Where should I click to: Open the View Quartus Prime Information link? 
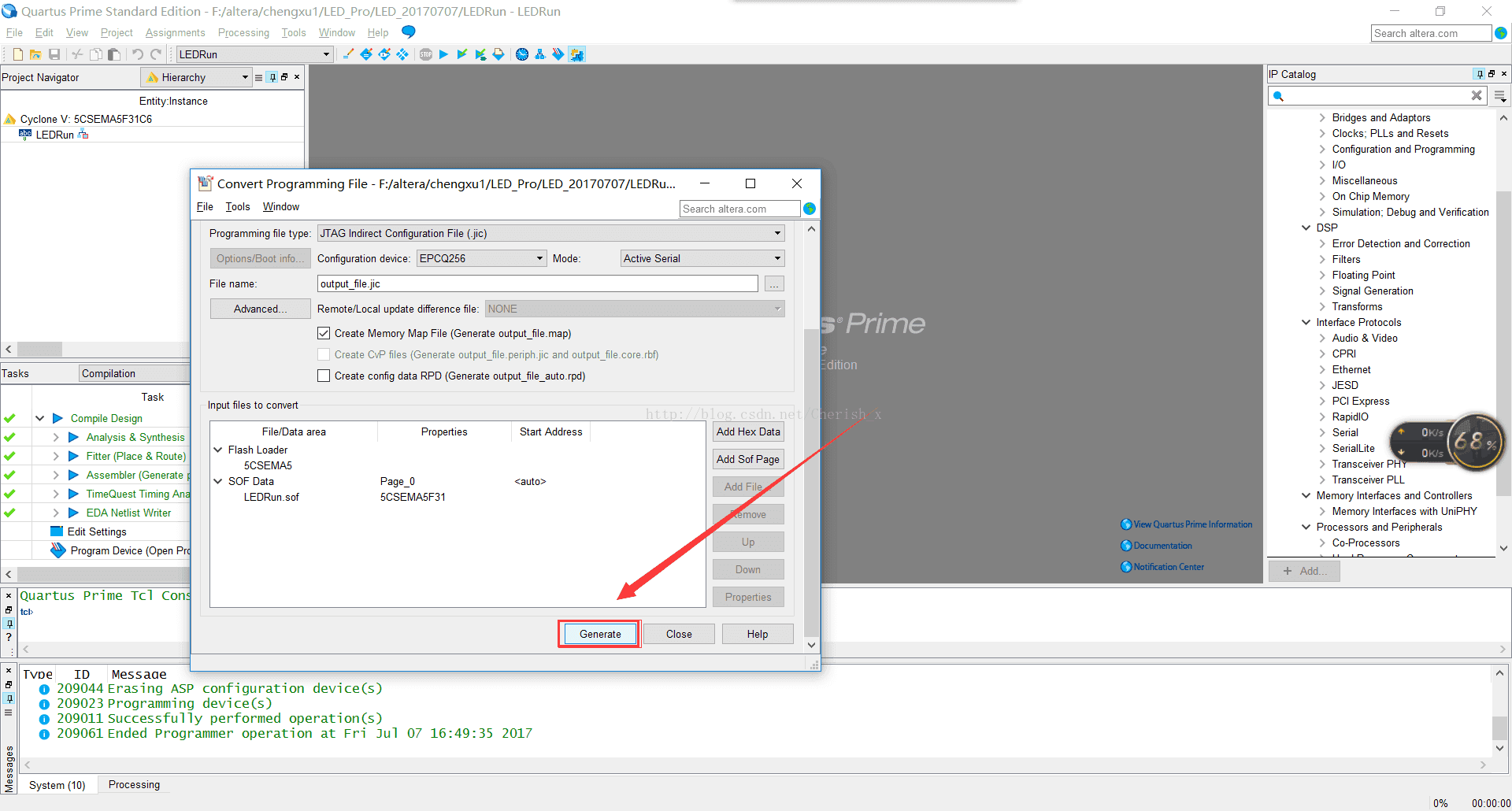[1192, 524]
